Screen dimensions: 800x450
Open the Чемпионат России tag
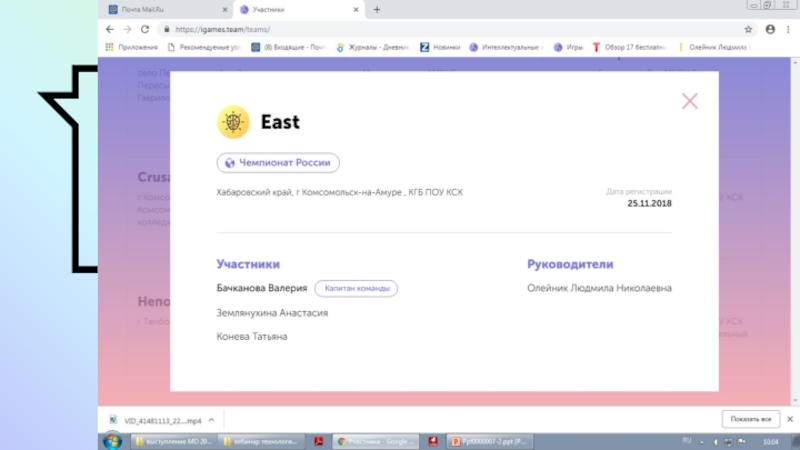coord(278,163)
